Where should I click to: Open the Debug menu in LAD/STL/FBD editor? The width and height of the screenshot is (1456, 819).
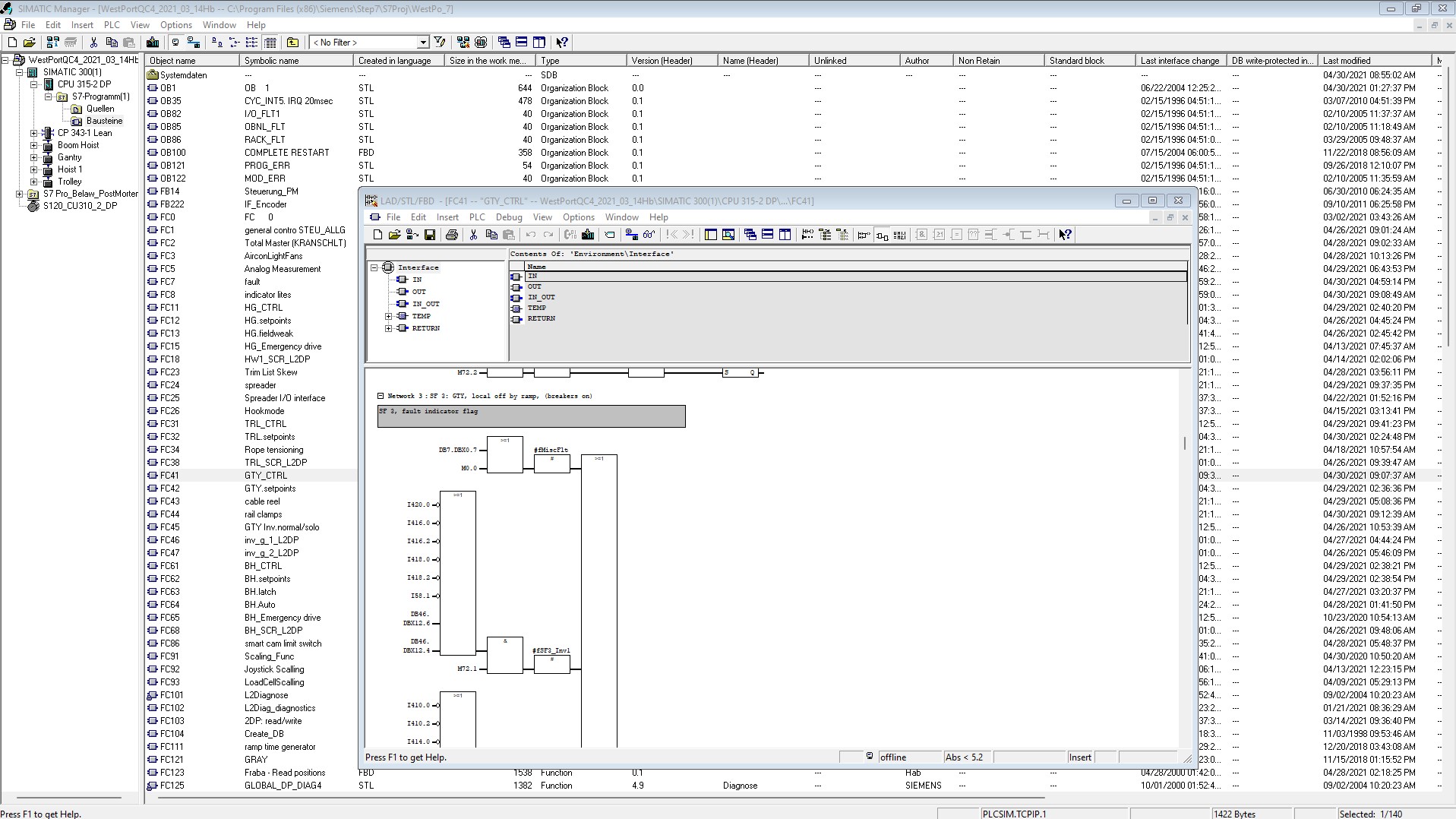509,217
